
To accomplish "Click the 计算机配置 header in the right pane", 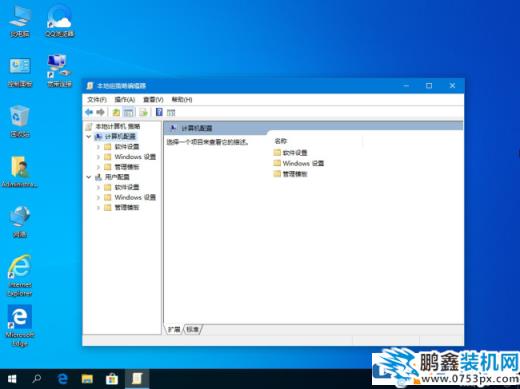I will pos(196,128).
